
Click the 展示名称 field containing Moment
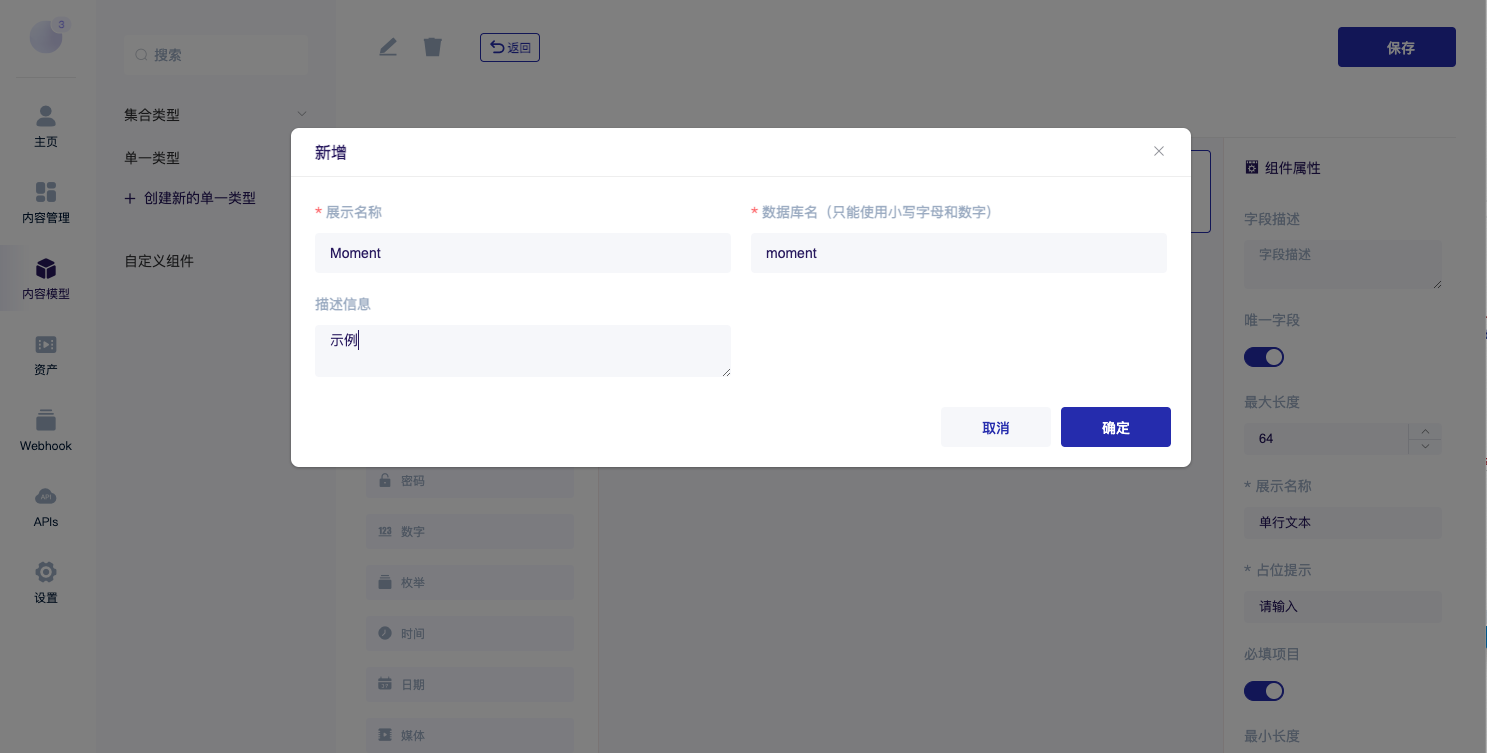tap(523, 253)
